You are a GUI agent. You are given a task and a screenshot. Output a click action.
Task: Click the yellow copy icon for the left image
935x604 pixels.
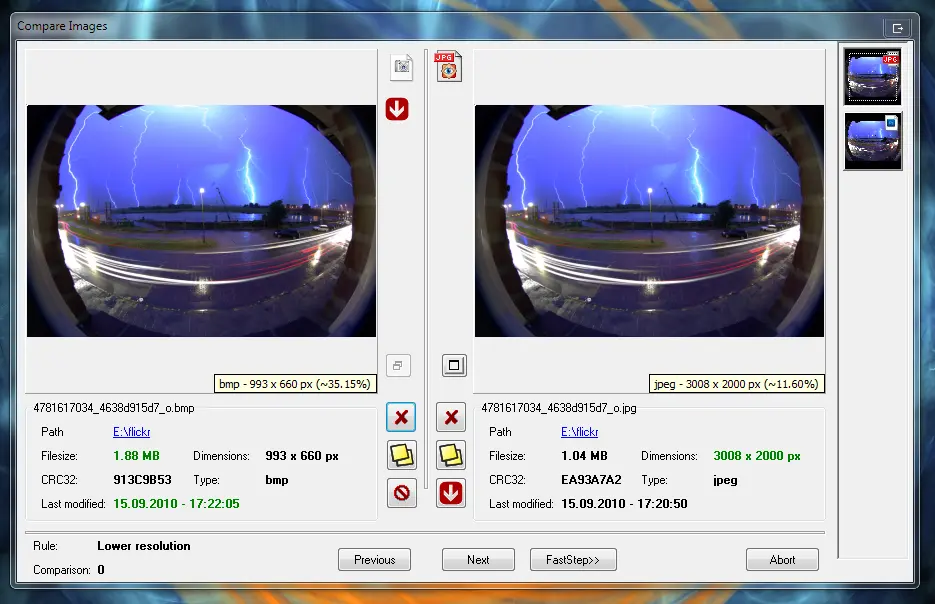pos(401,456)
